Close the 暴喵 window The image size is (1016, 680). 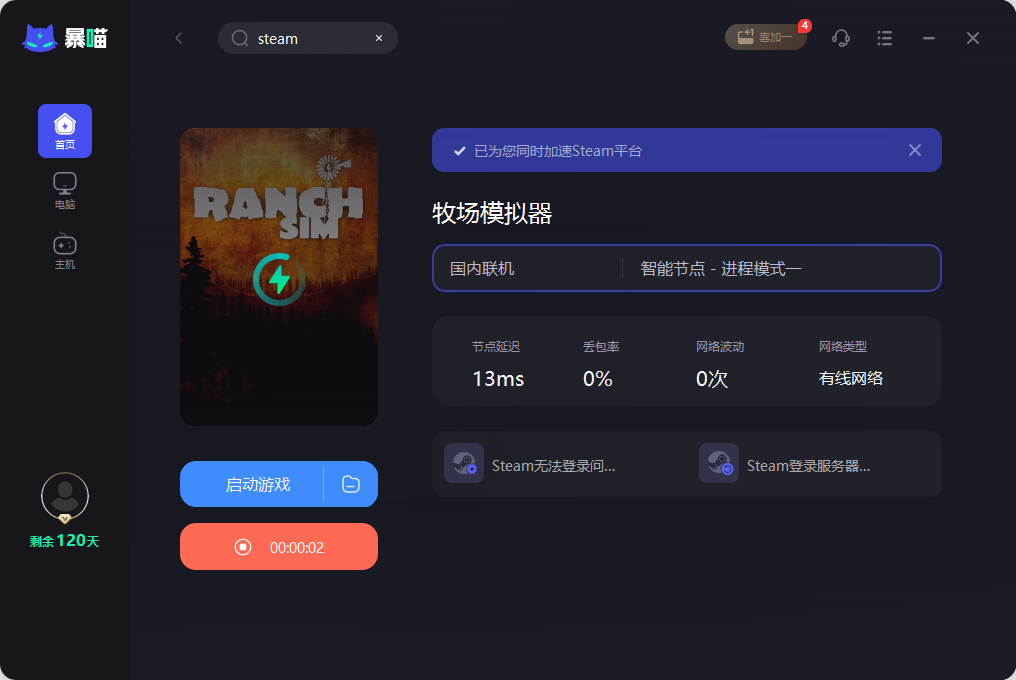973,38
